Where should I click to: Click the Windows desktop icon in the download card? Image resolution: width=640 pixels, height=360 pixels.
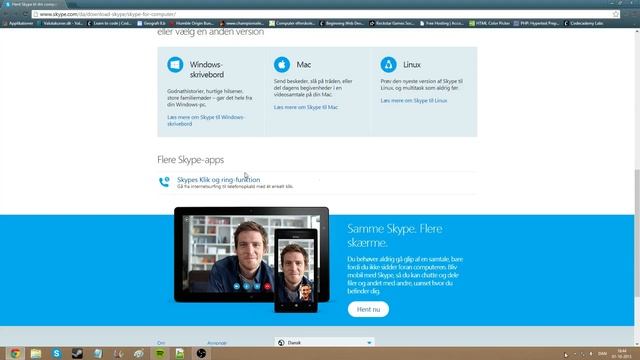[175, 64]
